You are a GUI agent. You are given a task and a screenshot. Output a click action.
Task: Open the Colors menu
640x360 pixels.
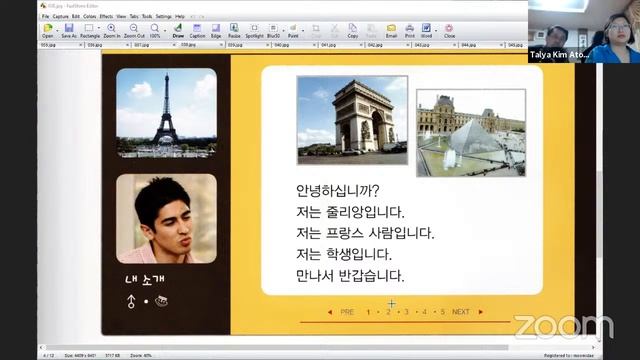(x=90, y=17)
